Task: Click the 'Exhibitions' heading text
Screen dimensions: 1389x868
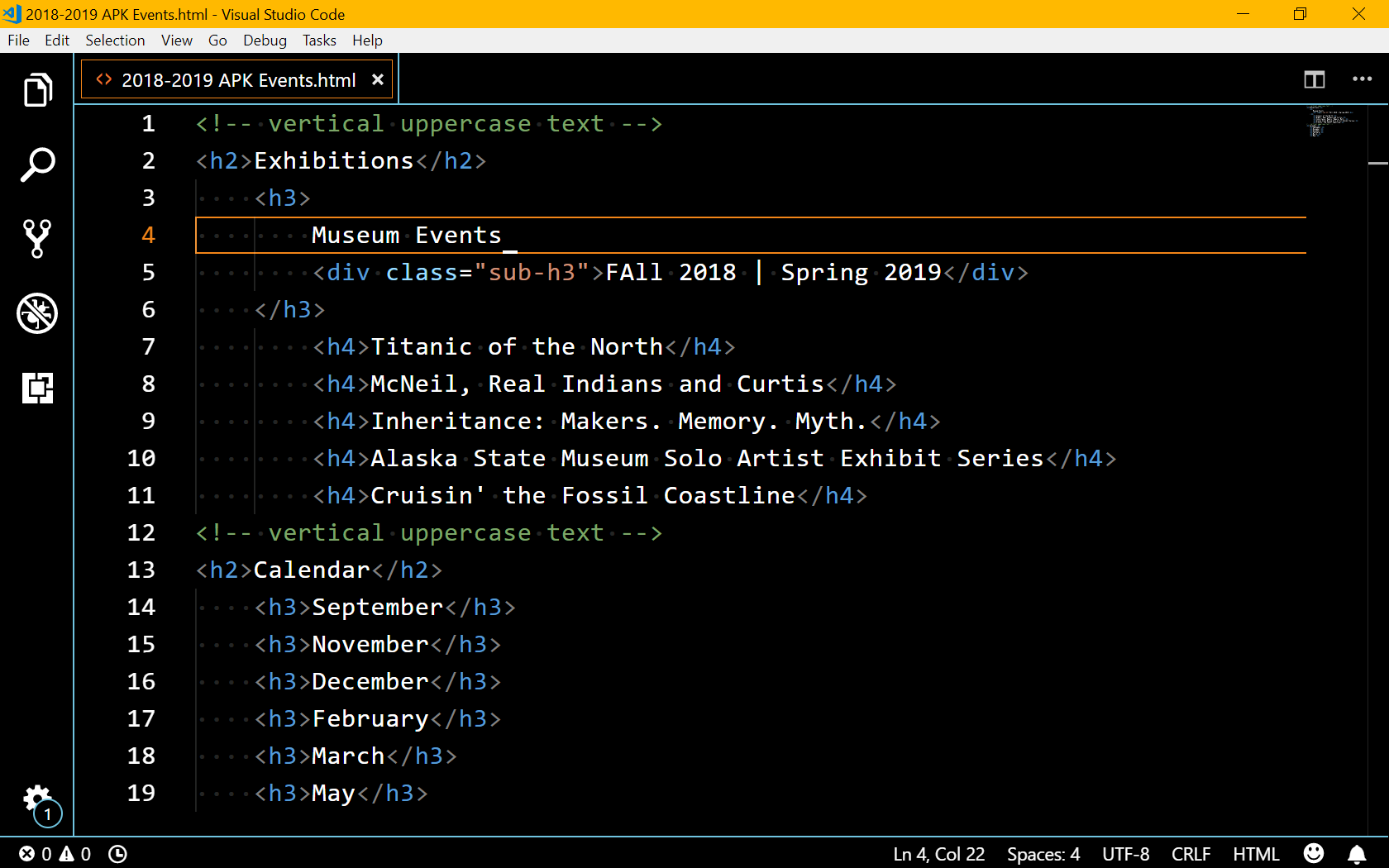Action: point(333,161)
